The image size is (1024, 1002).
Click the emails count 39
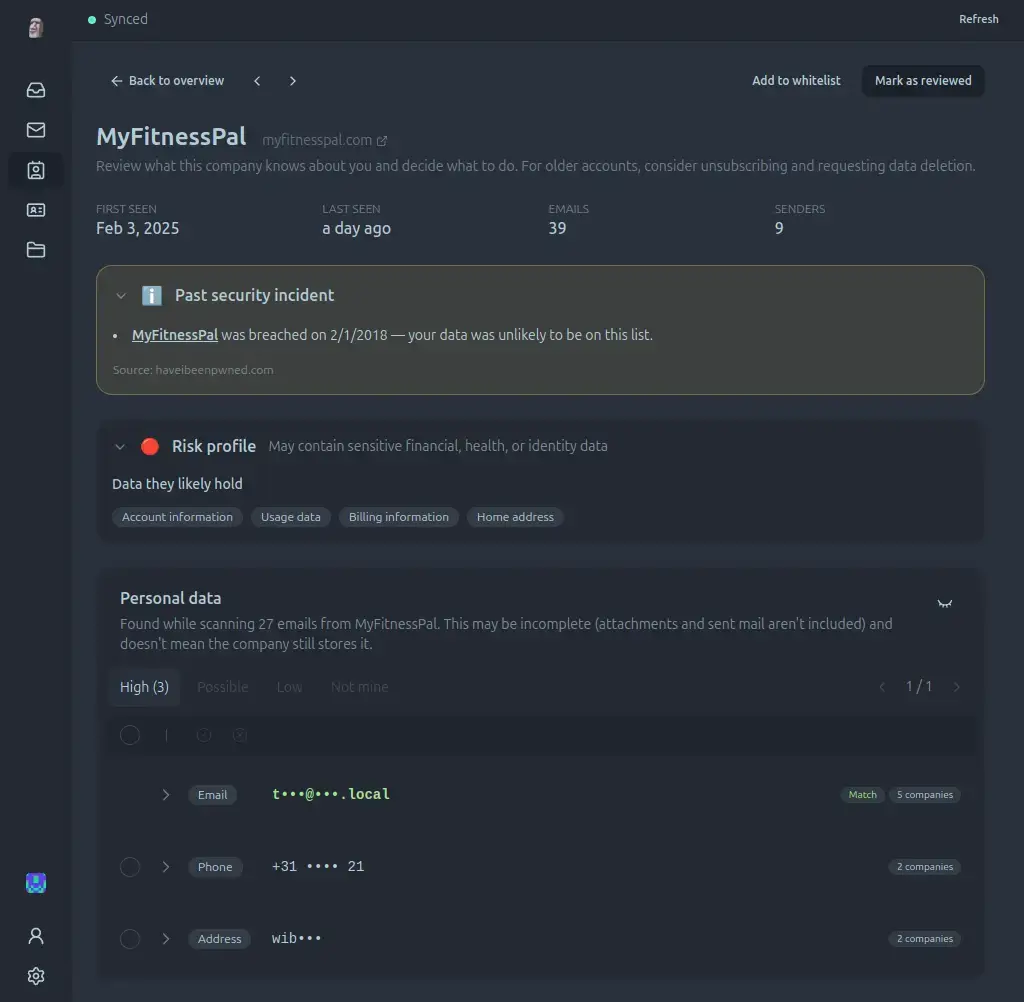click(557, 228)
